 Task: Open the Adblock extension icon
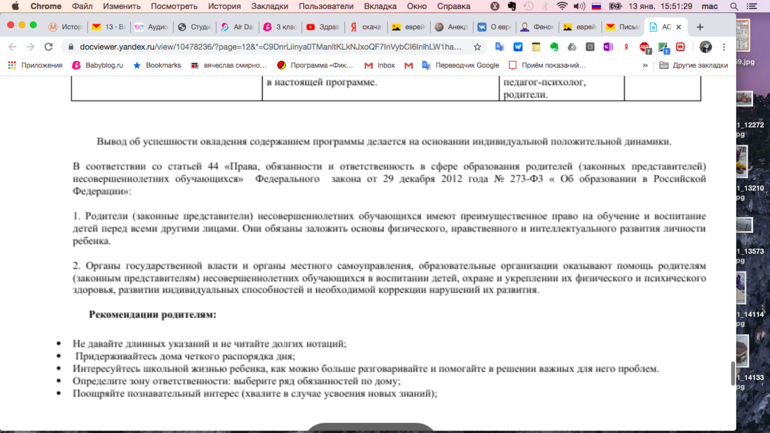[644, 47]
